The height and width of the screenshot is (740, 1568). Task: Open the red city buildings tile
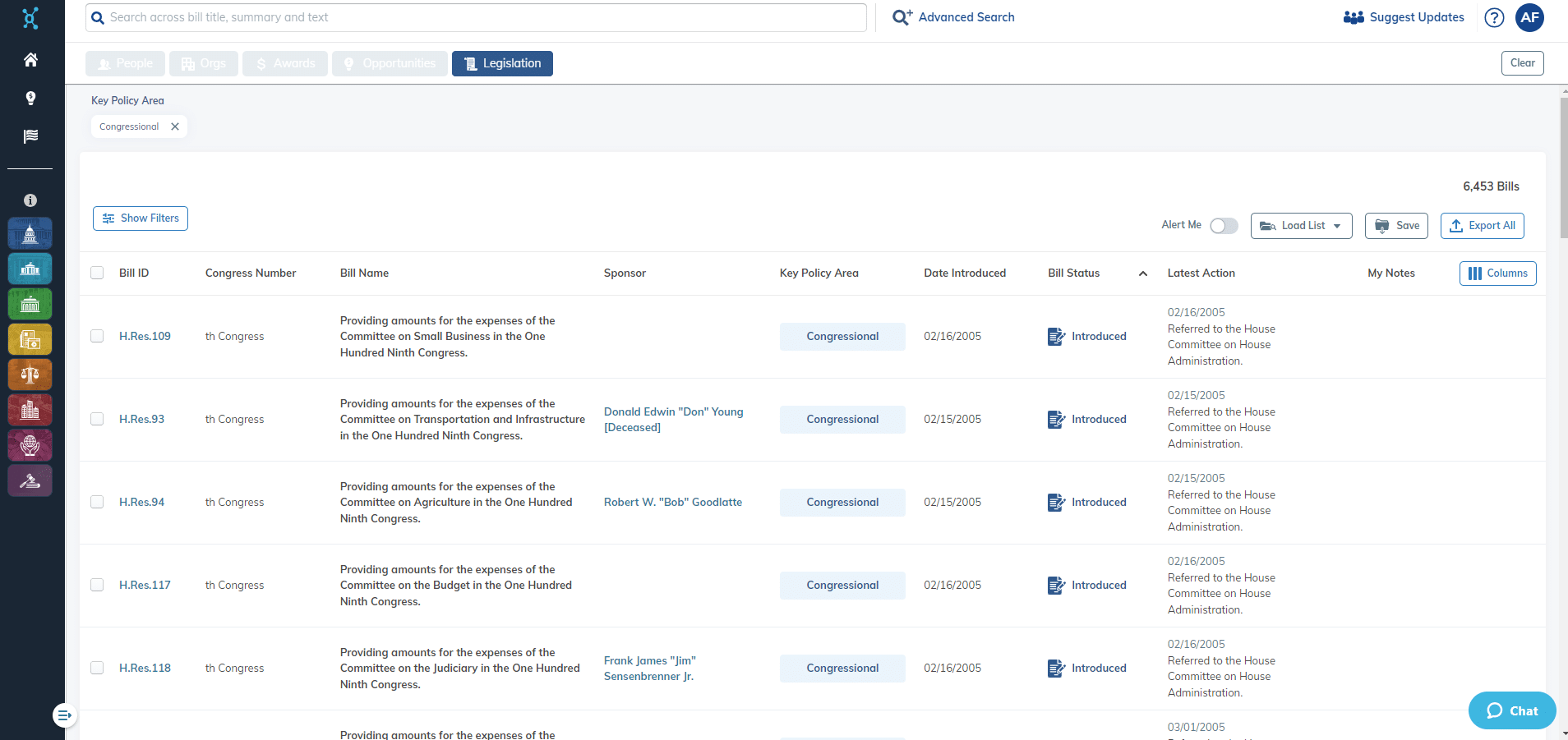coord(30,411)
